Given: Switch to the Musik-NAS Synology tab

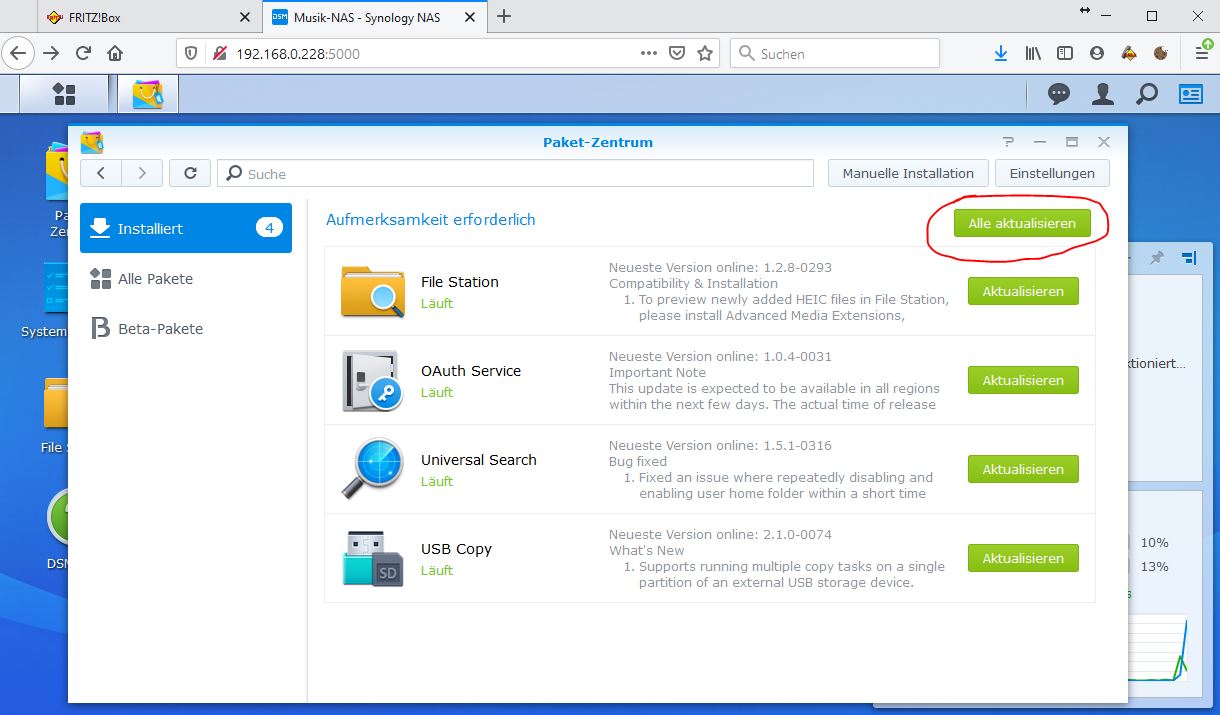Looking at the screenshot, I should 376,17.
